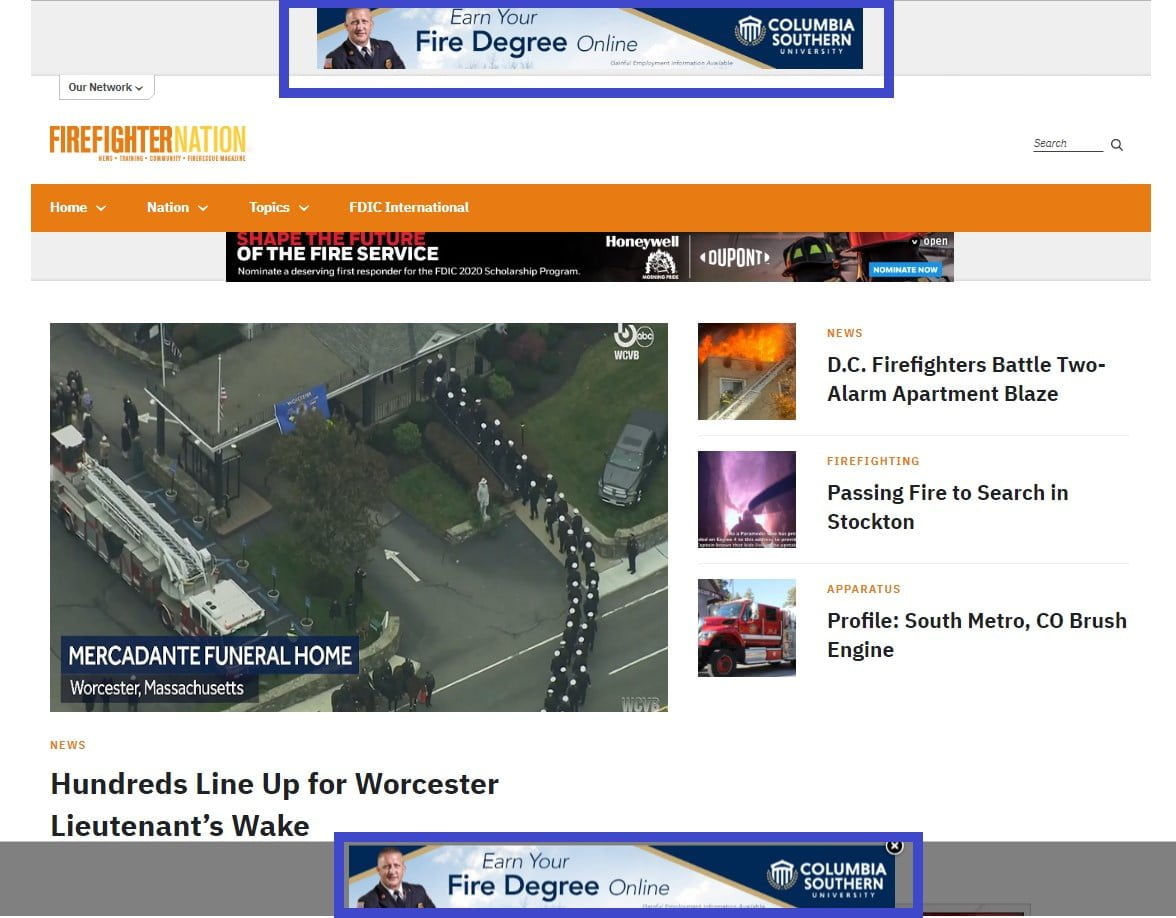Open Passing Fire Stockton thumbnail

coord(746,500)
